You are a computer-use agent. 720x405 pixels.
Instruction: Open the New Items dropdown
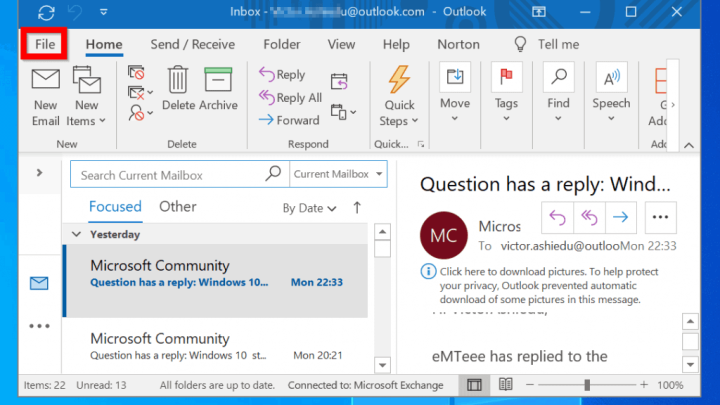pos(86,97)
